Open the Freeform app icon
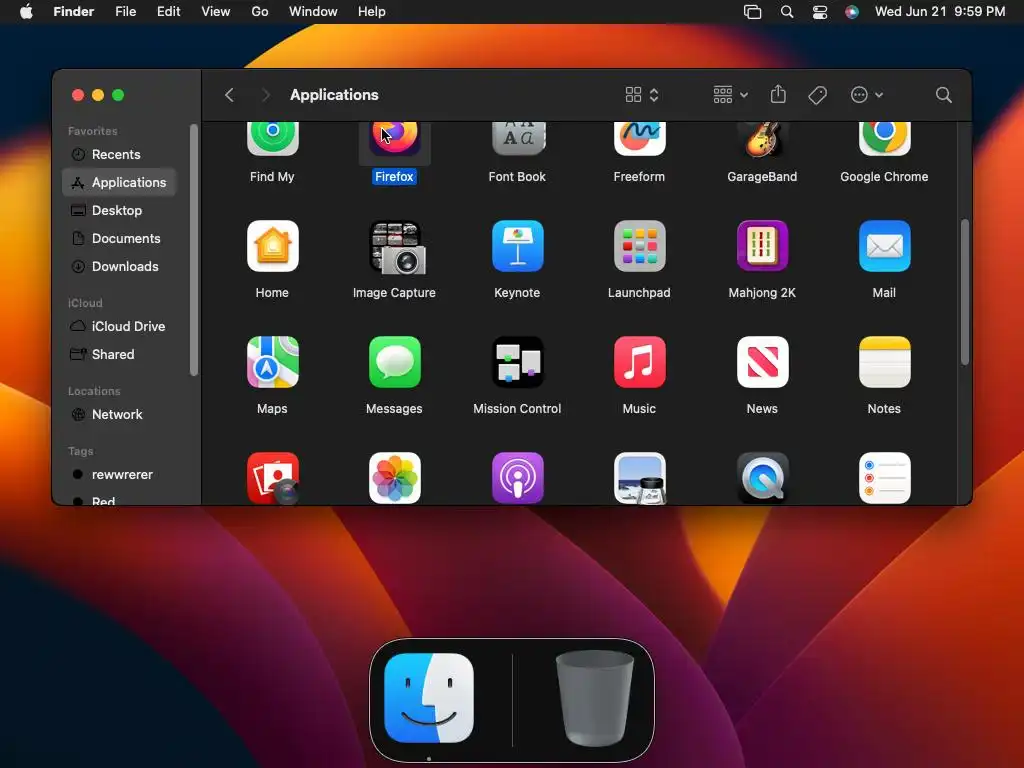1024x768 pixels. (639, 138)
